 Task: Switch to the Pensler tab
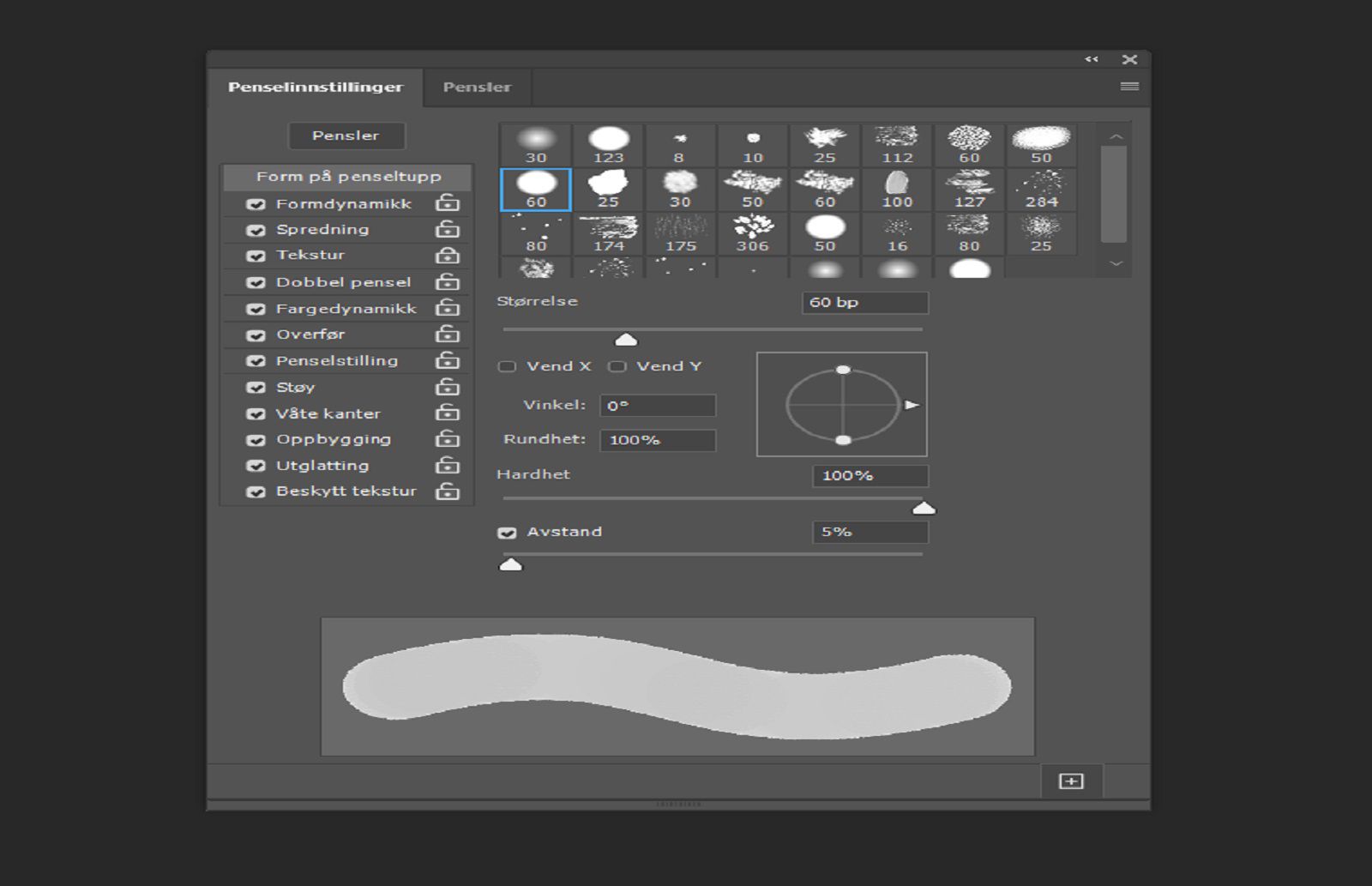[x=477, y=87]
